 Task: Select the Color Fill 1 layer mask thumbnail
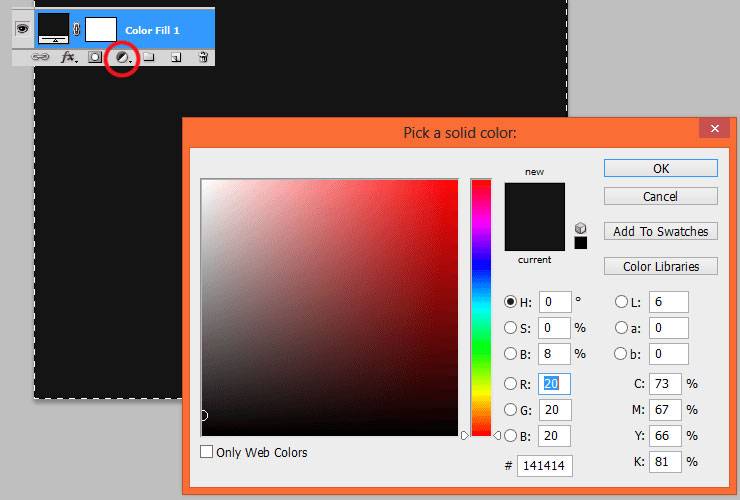[101, 30]
